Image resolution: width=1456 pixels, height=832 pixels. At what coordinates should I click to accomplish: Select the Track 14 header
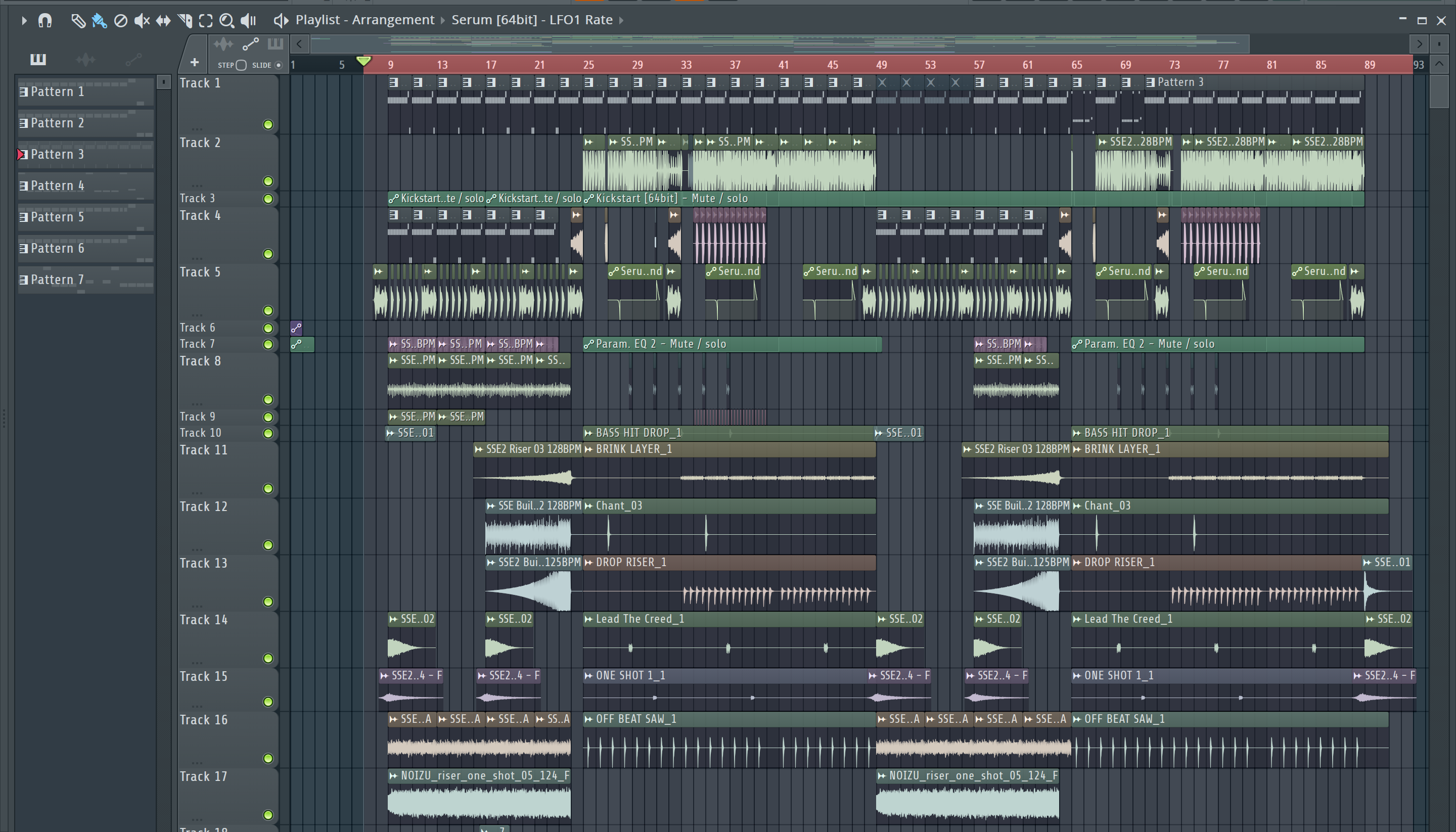click(x=227, y=638)
